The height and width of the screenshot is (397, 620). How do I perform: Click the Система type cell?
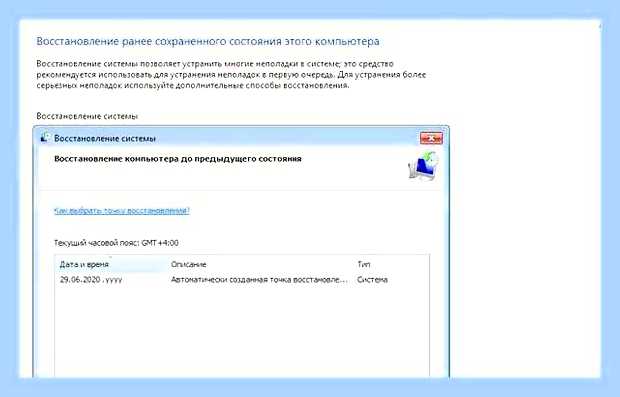372,280
